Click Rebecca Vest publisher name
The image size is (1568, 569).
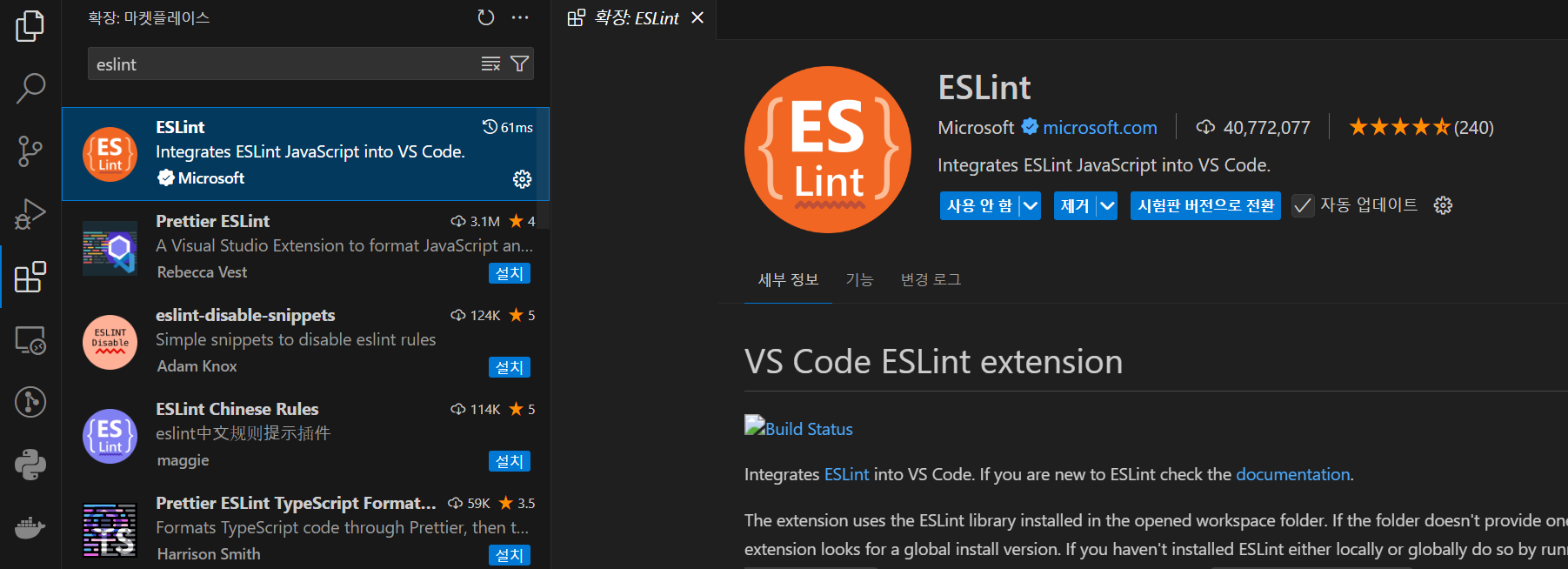click(x=202, y=272)
